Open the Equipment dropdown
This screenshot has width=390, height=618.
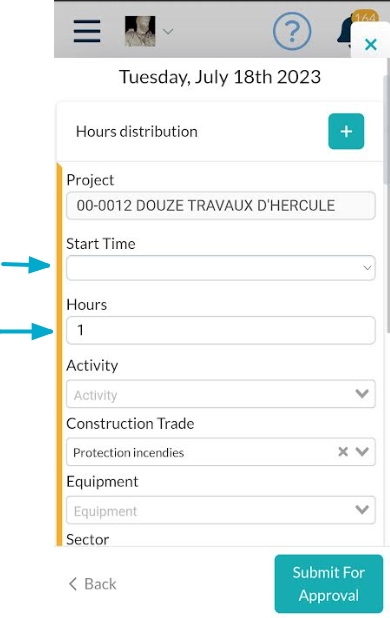[x=221, y=510]
